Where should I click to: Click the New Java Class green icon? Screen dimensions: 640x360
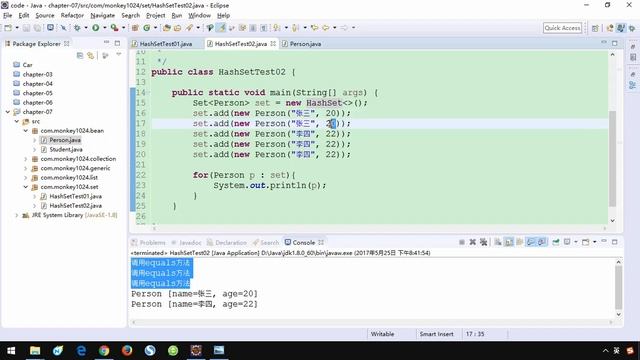pyautogui.click(x=146, y=28)
